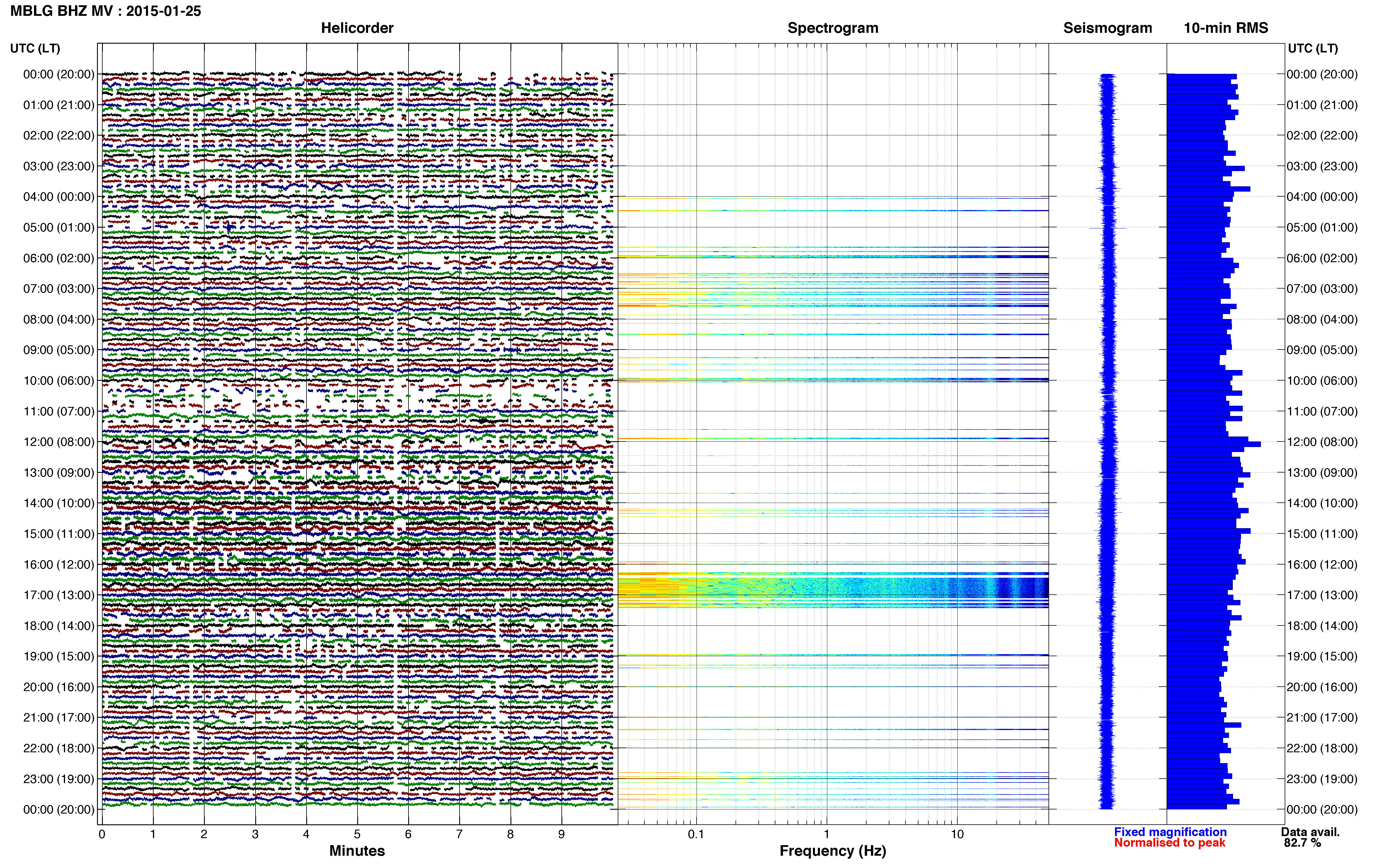Click the 'Data avail.' label
Viewport: 1389px width, 868px height.
point(1310,832)
